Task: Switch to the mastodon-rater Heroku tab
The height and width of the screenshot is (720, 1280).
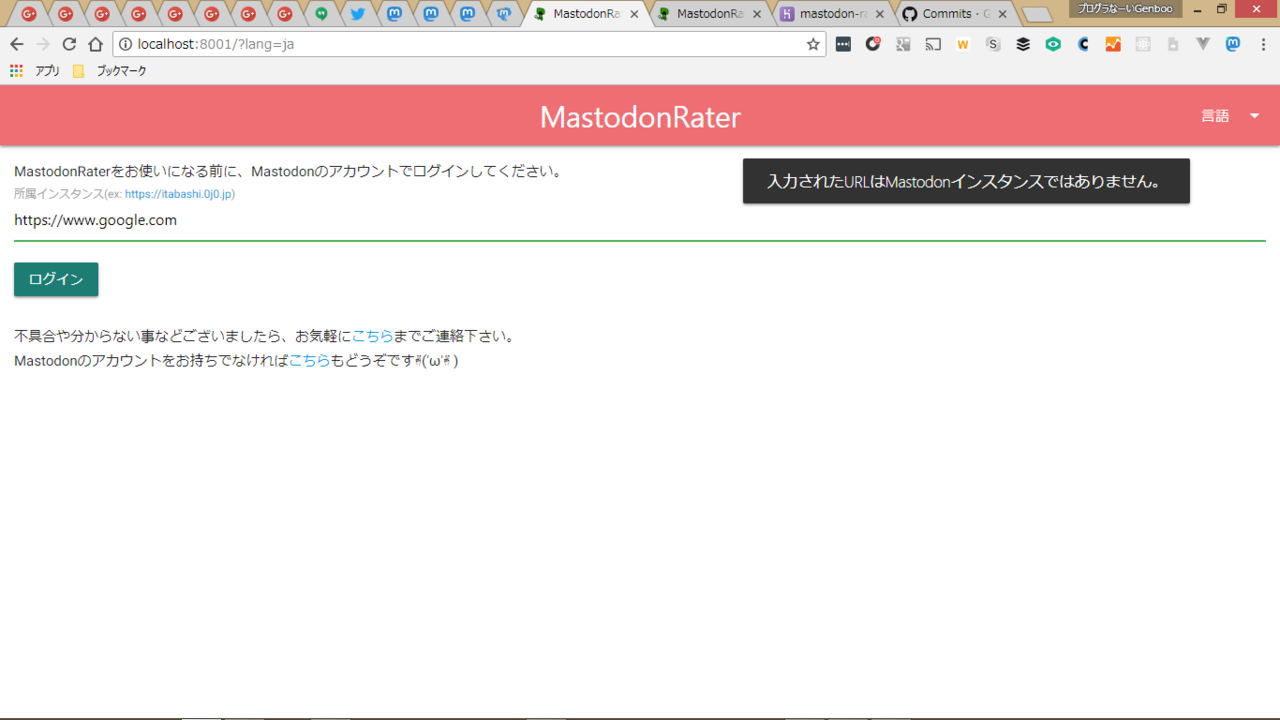Action: click(x=832, y=14)
